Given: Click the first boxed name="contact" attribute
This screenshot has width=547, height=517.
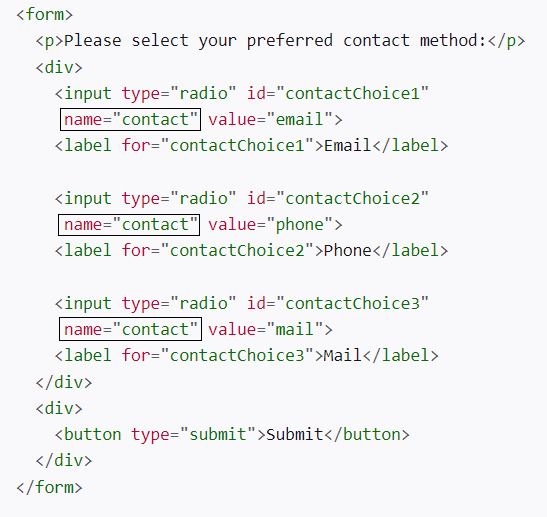Looking at the screenshot, I should 130,120.
